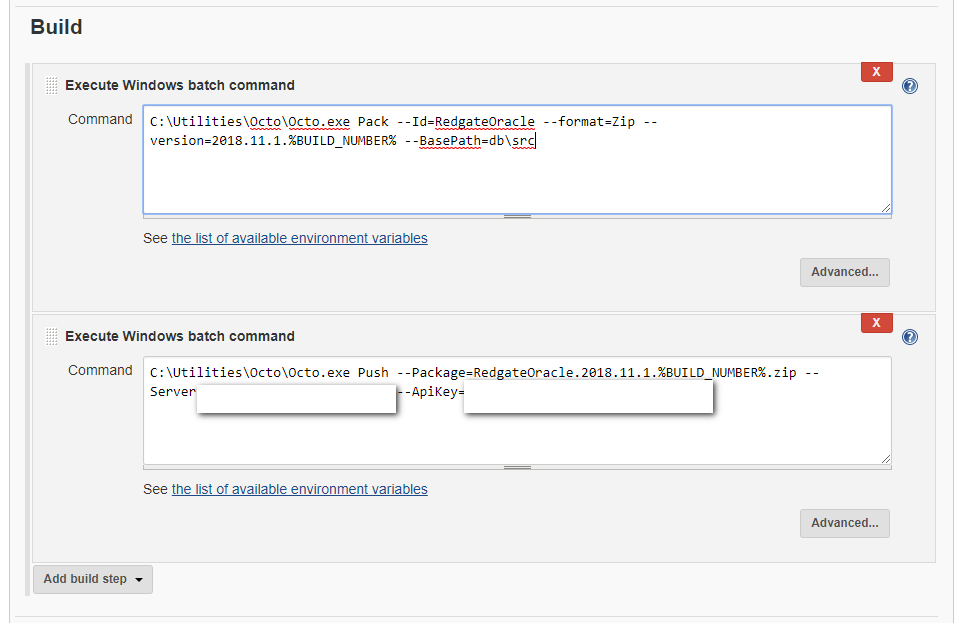Click the second step's Execute Windows batch command title
963x623 pixels.
pyautogui.click(x=180, y=336)
